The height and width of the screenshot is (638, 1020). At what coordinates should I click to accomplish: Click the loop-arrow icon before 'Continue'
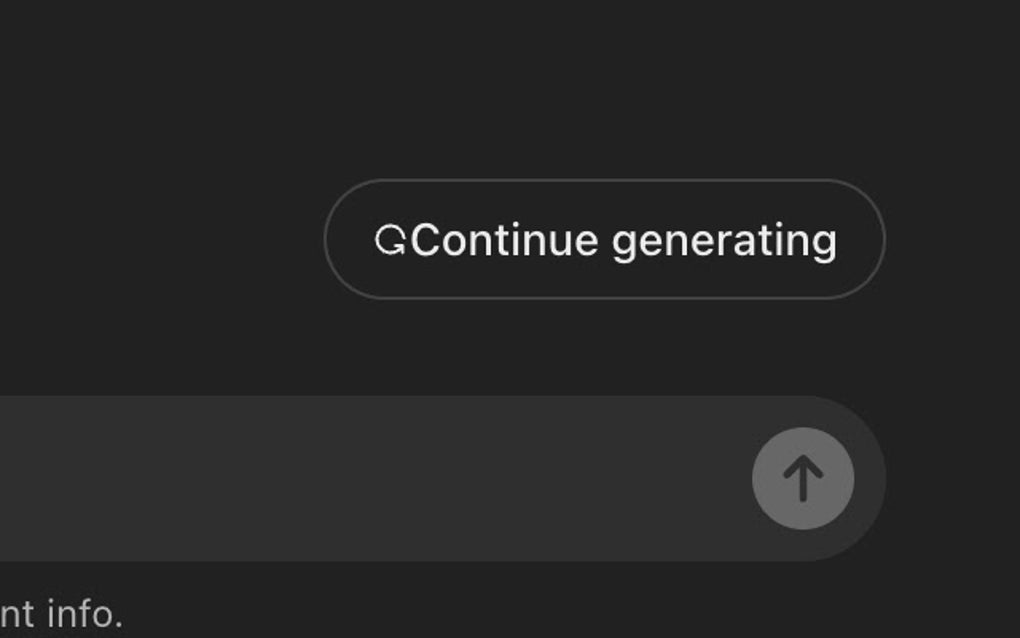point(390,241)
